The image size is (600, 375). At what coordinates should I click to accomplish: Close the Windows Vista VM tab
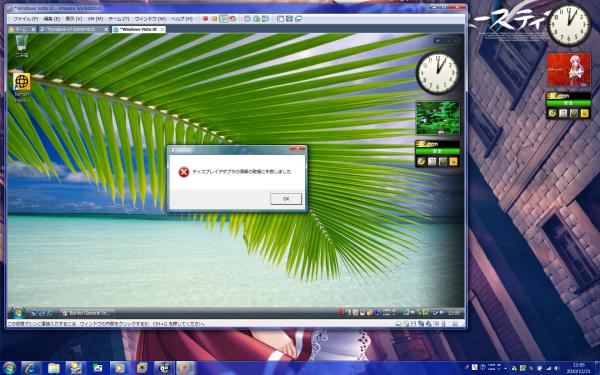162,29
